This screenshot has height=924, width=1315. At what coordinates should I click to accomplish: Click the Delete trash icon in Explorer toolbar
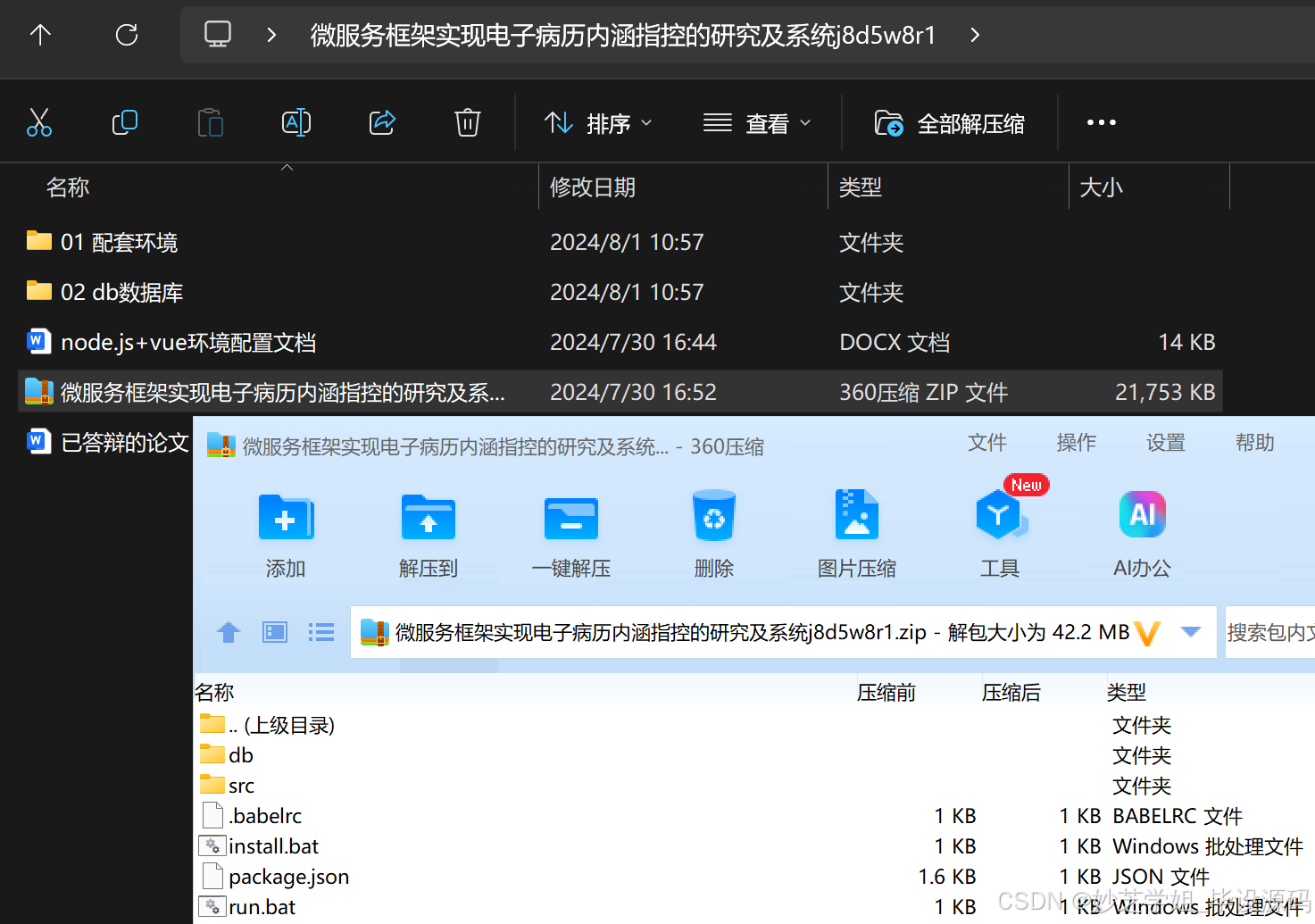click(x=468, y=122)
